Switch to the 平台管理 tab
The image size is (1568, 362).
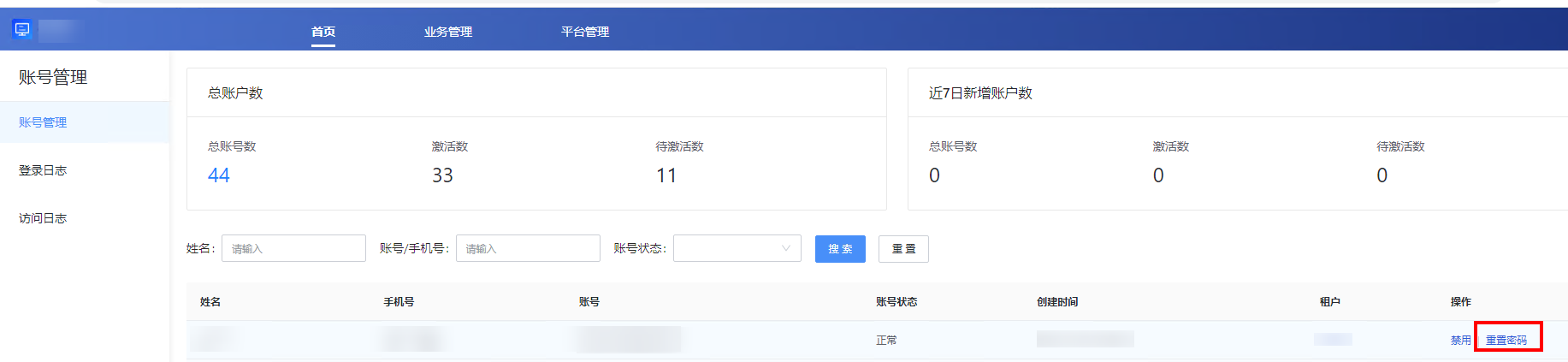coord(585,32)
